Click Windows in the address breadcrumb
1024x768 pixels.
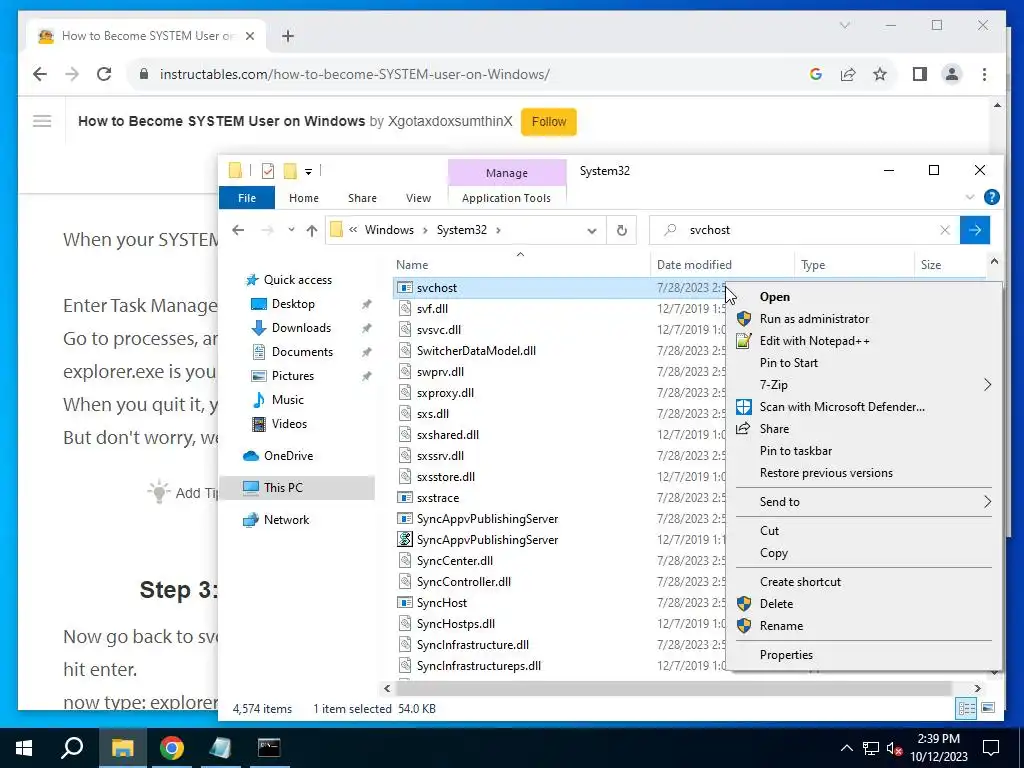389,230
